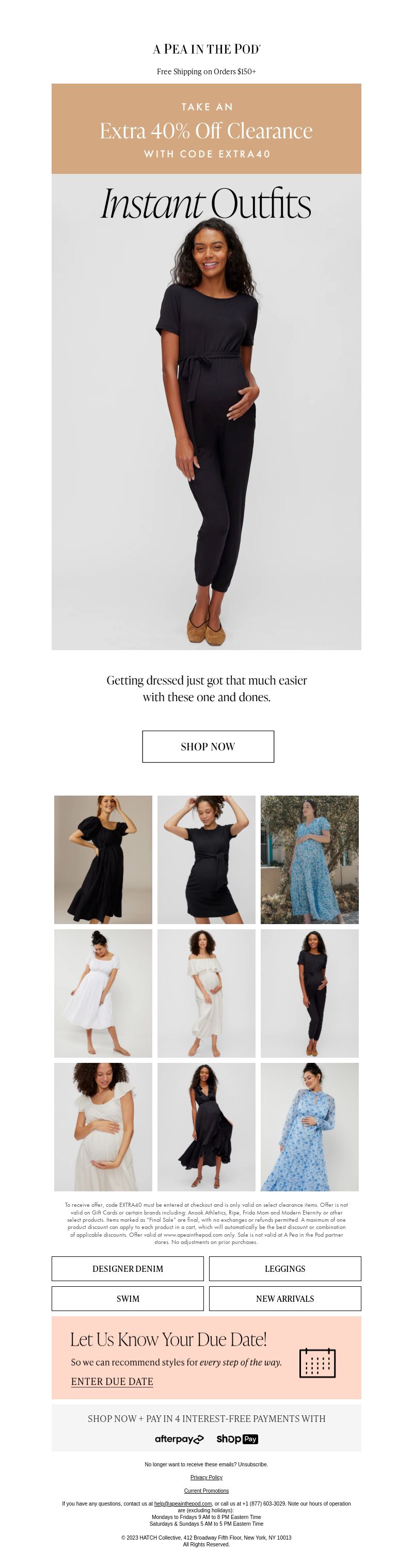This screenshot has width=413, height=1568.
Task: Open the Extra 40% Off Clearance banner
Action: click(206, 129)
